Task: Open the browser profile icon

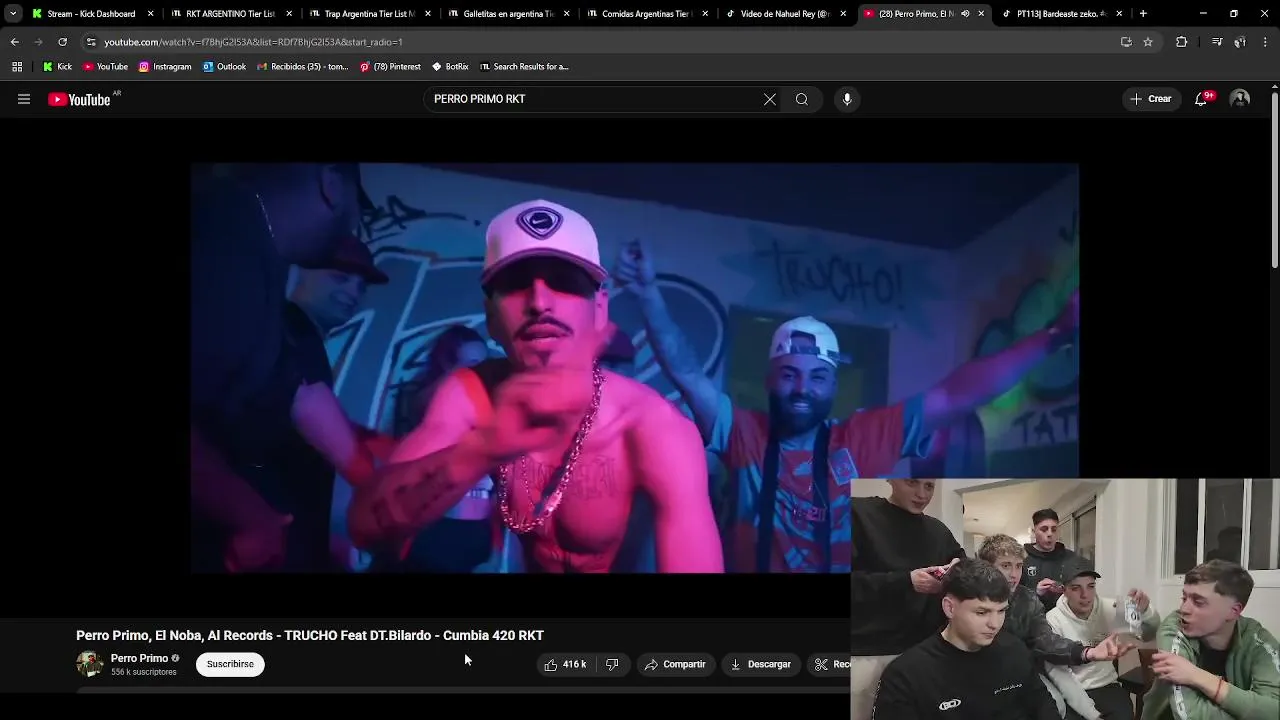Action: (1240, 42)
